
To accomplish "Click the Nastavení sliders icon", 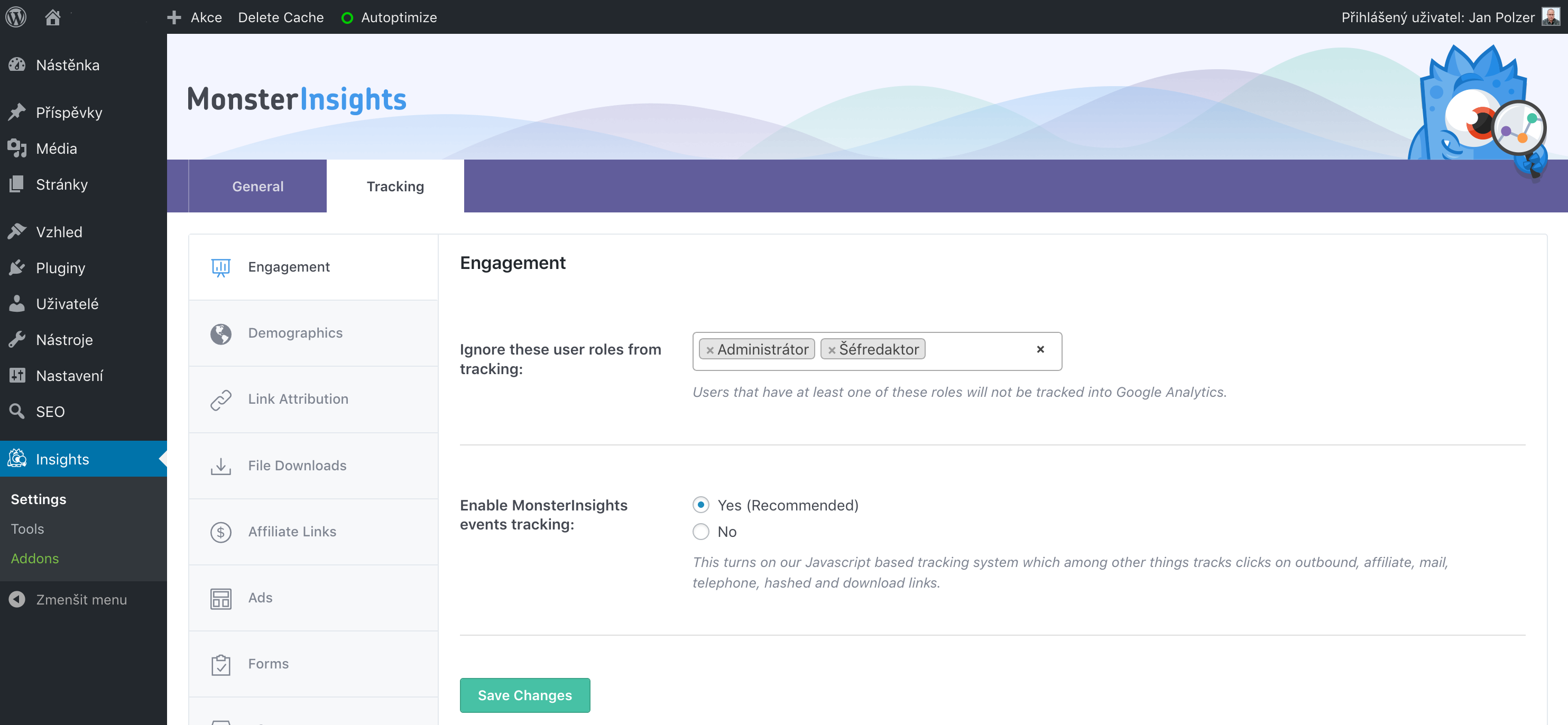I will coord(17,375).
